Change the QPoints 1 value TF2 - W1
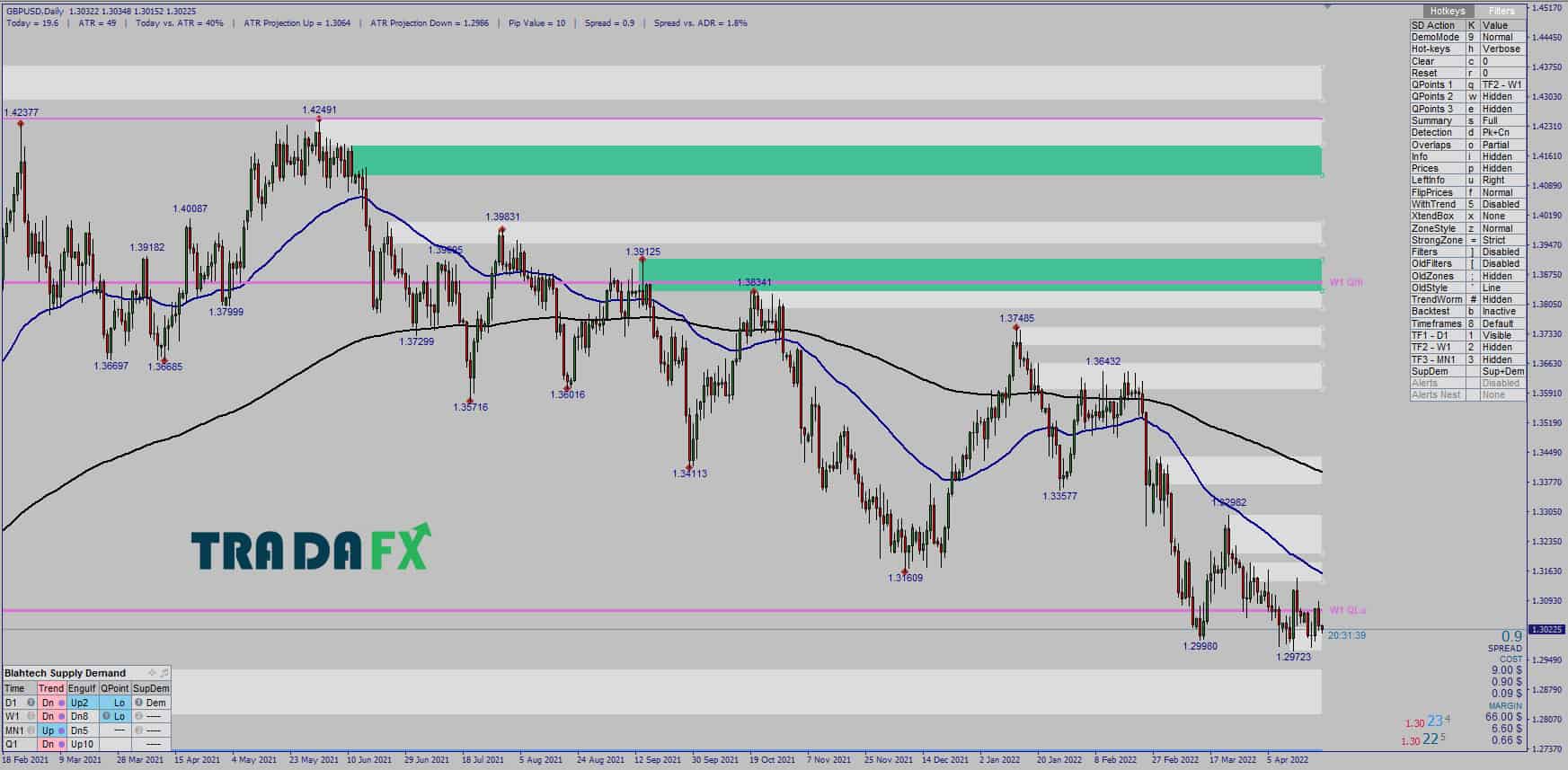 pos(1502,84)
